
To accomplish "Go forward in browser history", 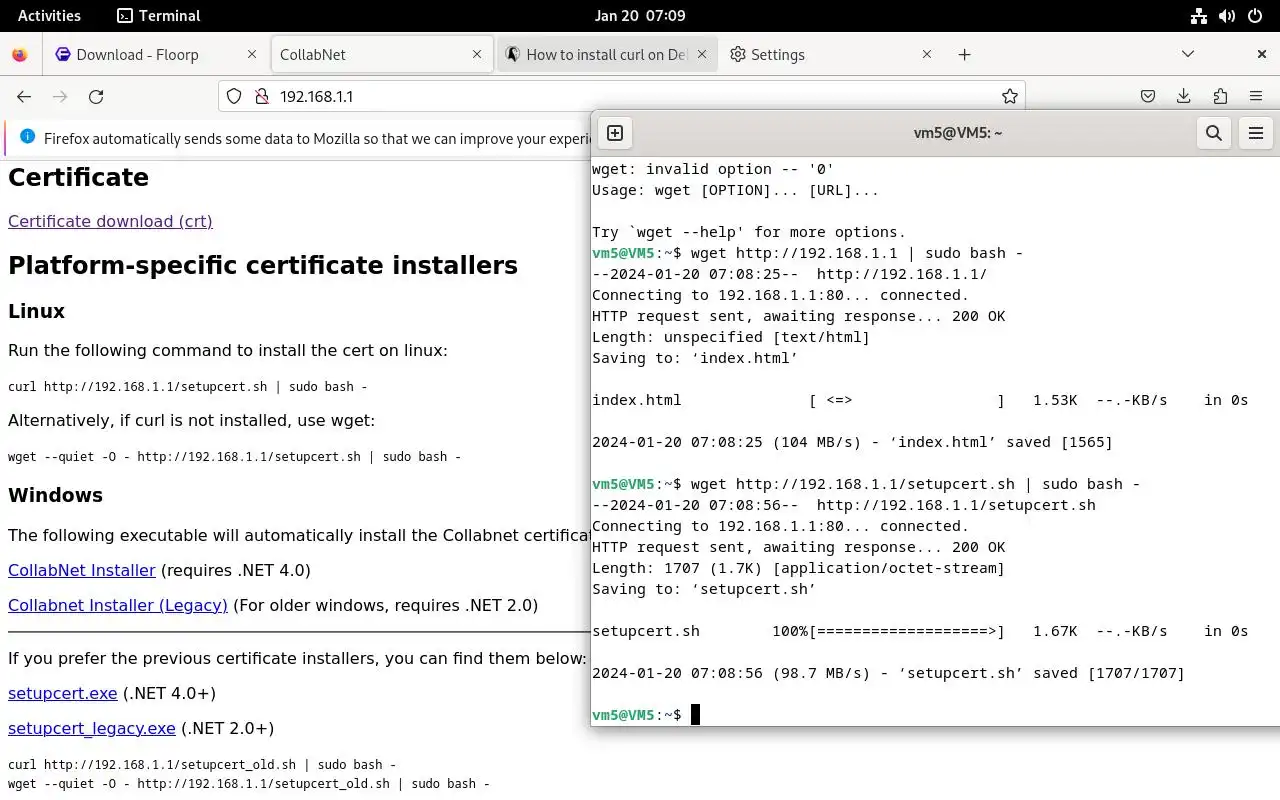I will [60, 96].
